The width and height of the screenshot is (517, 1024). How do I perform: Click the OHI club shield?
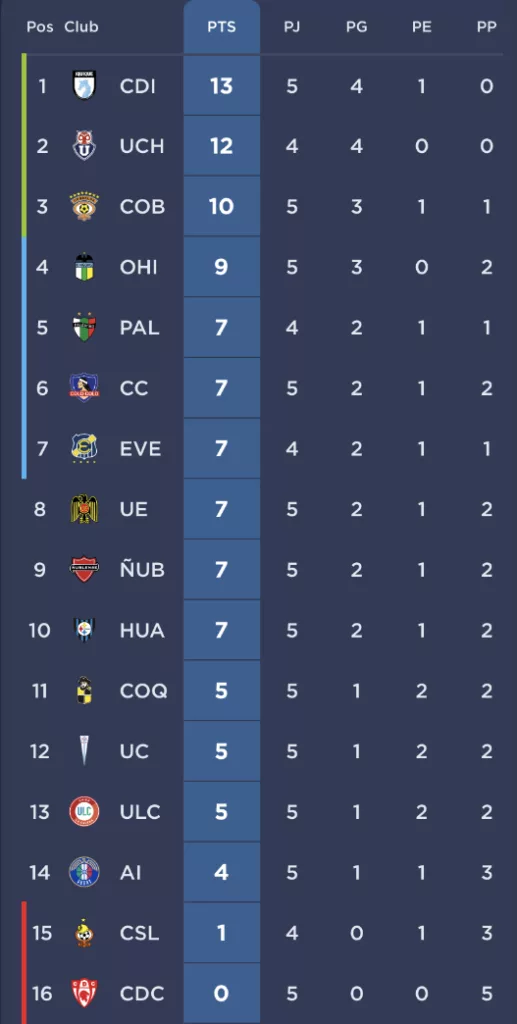coord(84,267)
